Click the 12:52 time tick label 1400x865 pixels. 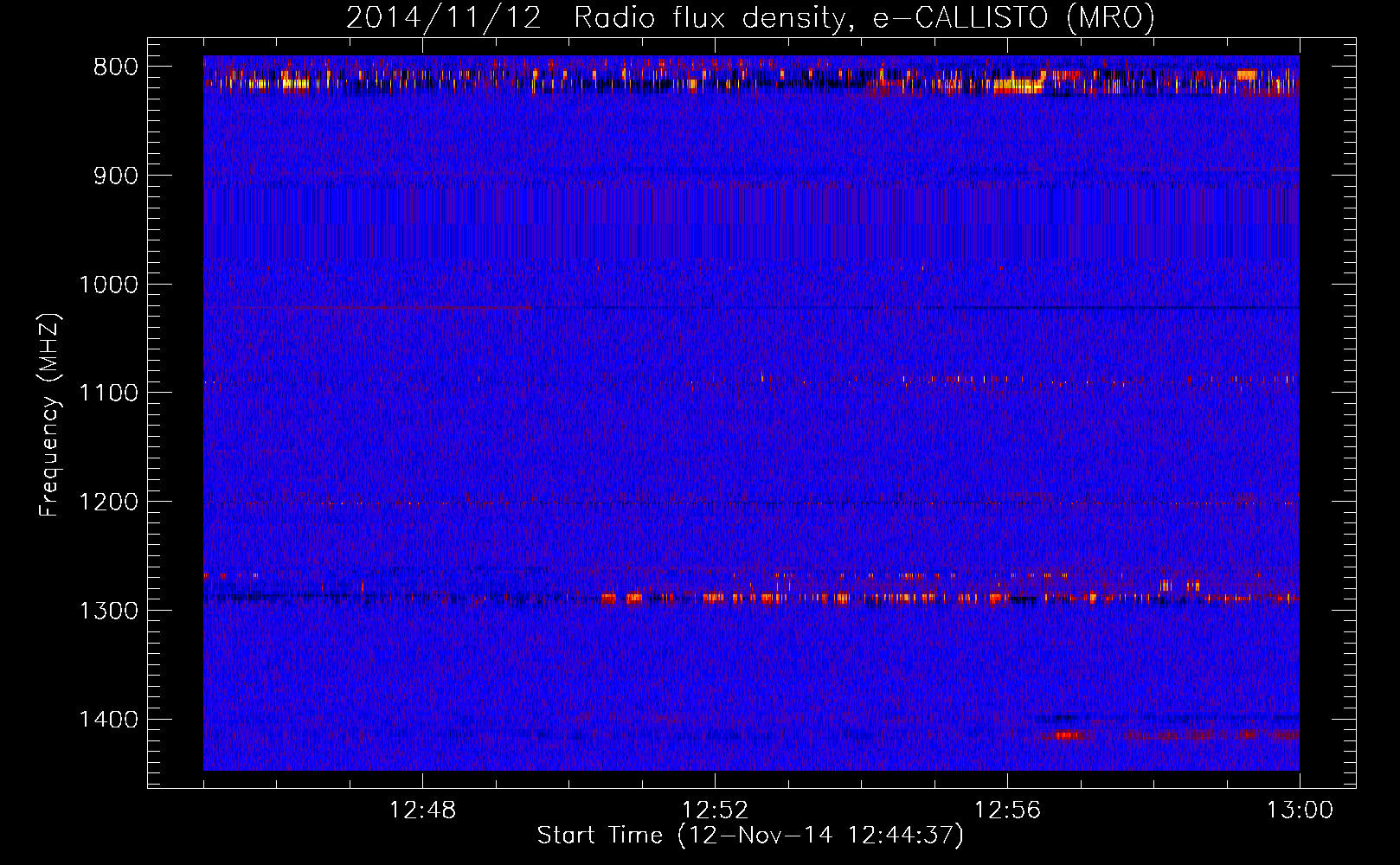[715, 811]
